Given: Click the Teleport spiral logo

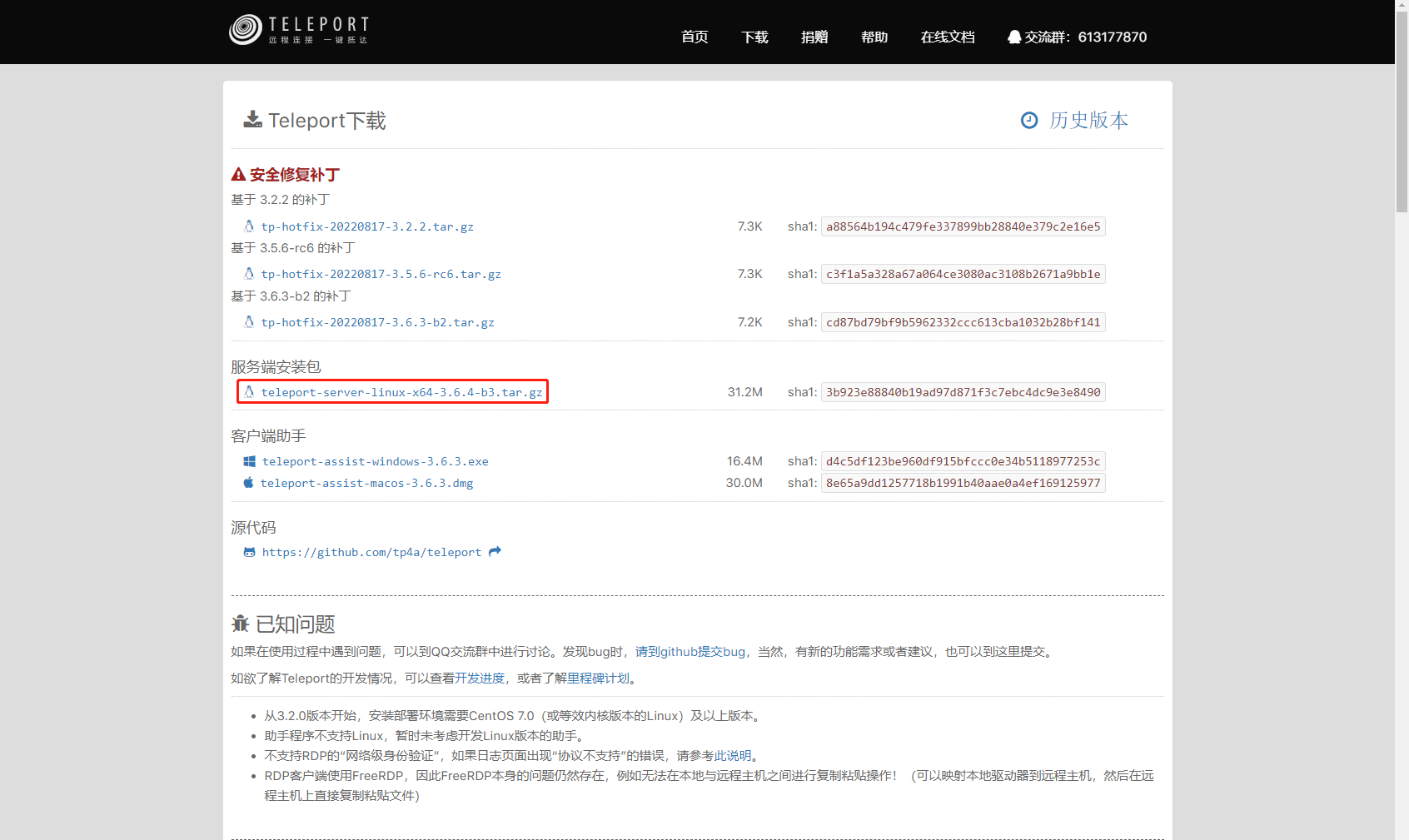Looking at the screenshot, I should (246, 30).
